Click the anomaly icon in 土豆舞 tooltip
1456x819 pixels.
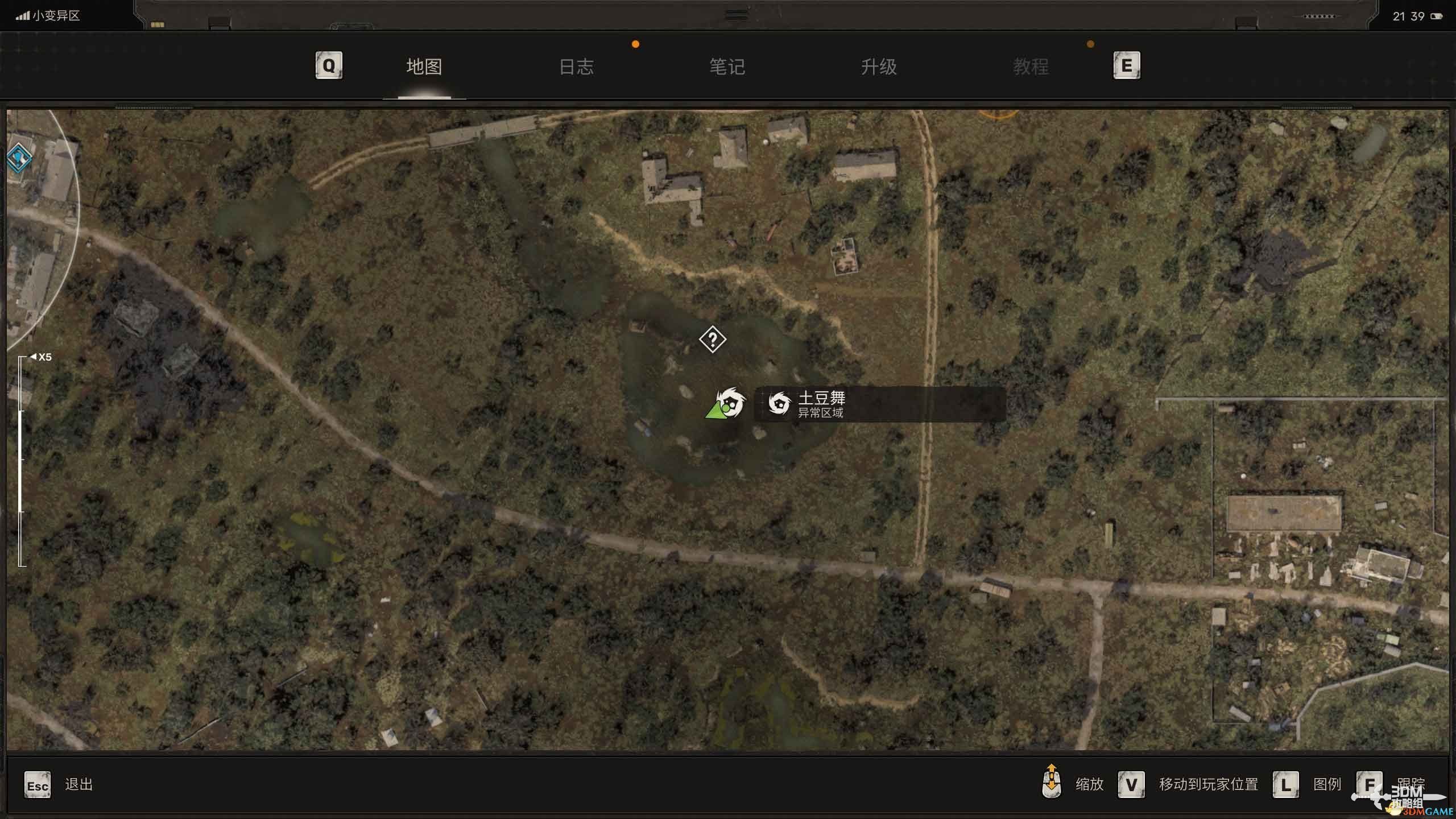(x=779, y=404)
